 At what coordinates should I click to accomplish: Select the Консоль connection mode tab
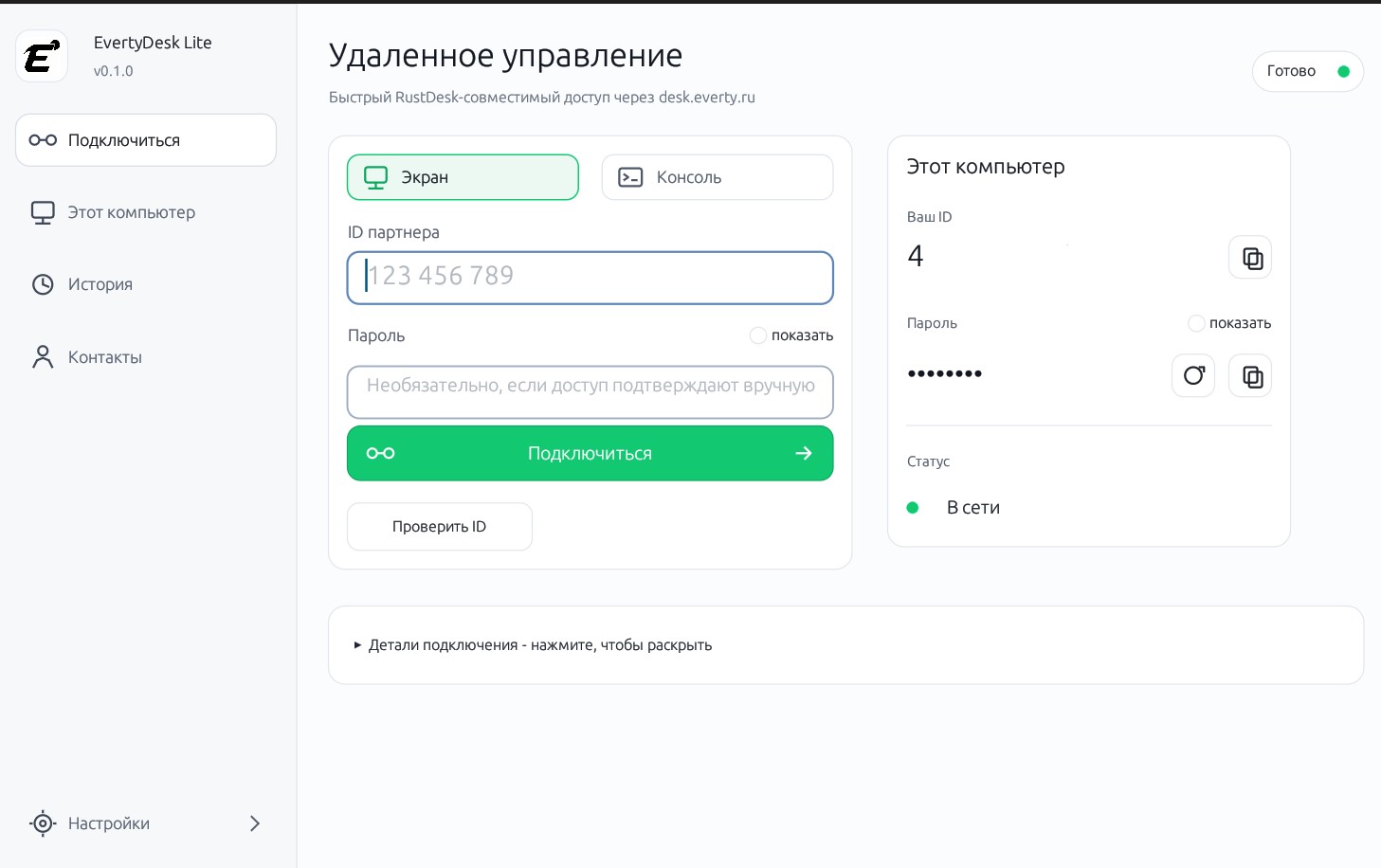click(x=718, y=177)
